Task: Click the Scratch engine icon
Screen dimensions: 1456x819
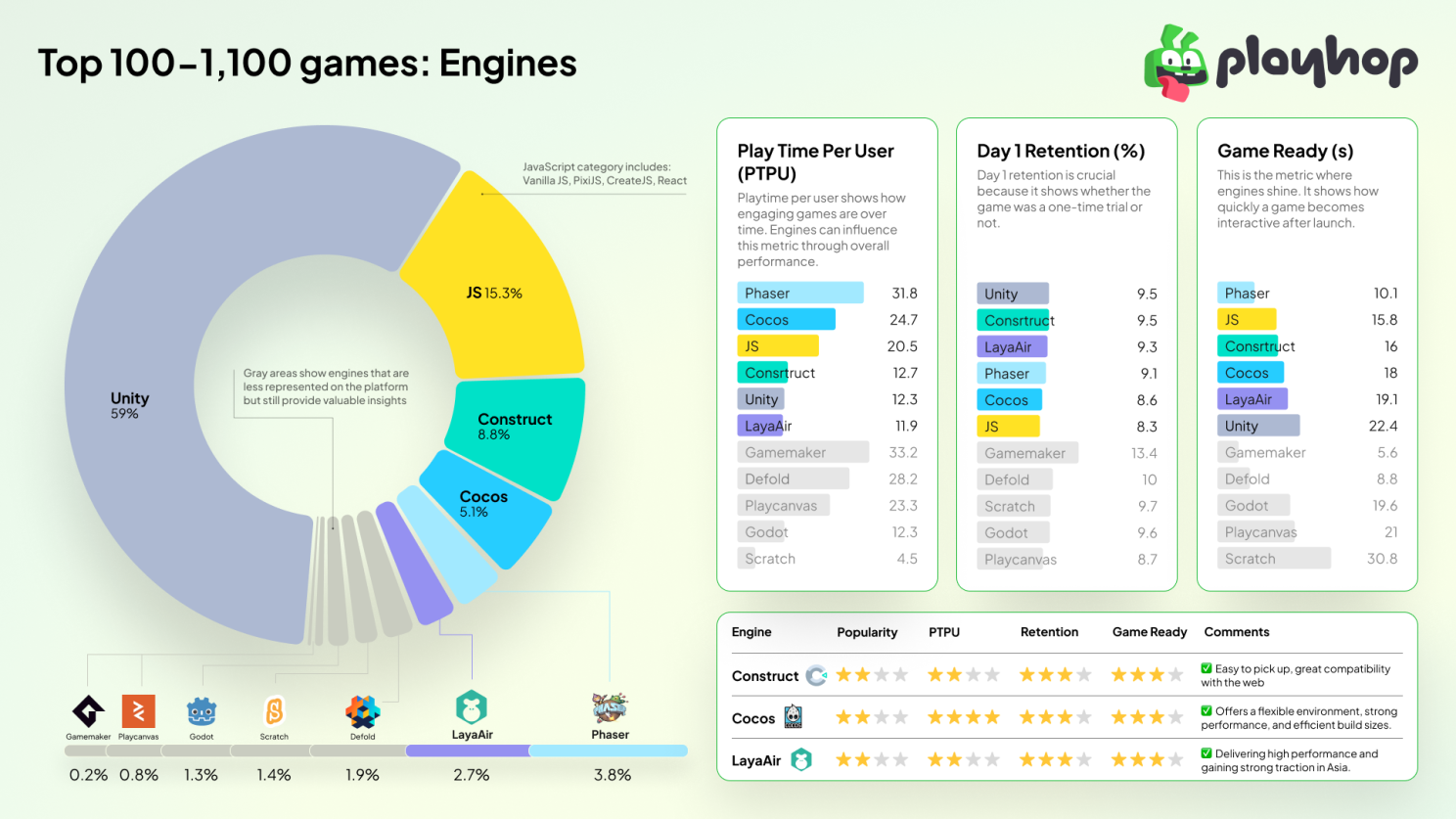Action: [x=274, y=710]
